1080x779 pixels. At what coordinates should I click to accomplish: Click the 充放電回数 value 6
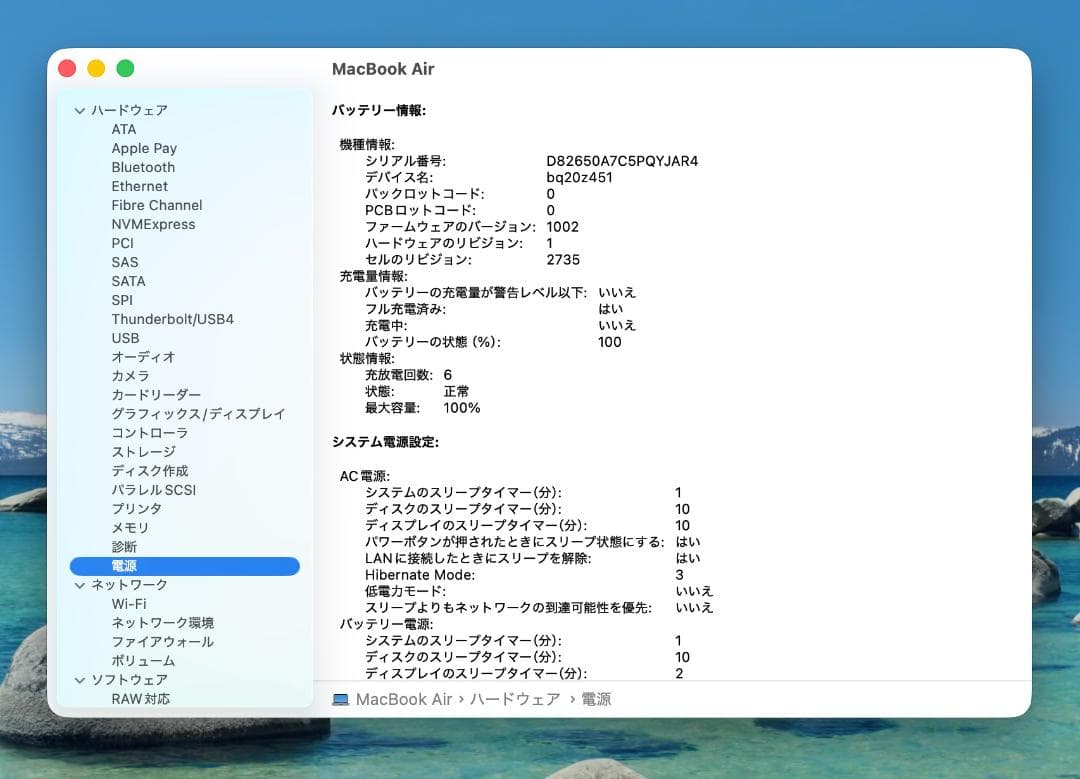click(448, 375)
